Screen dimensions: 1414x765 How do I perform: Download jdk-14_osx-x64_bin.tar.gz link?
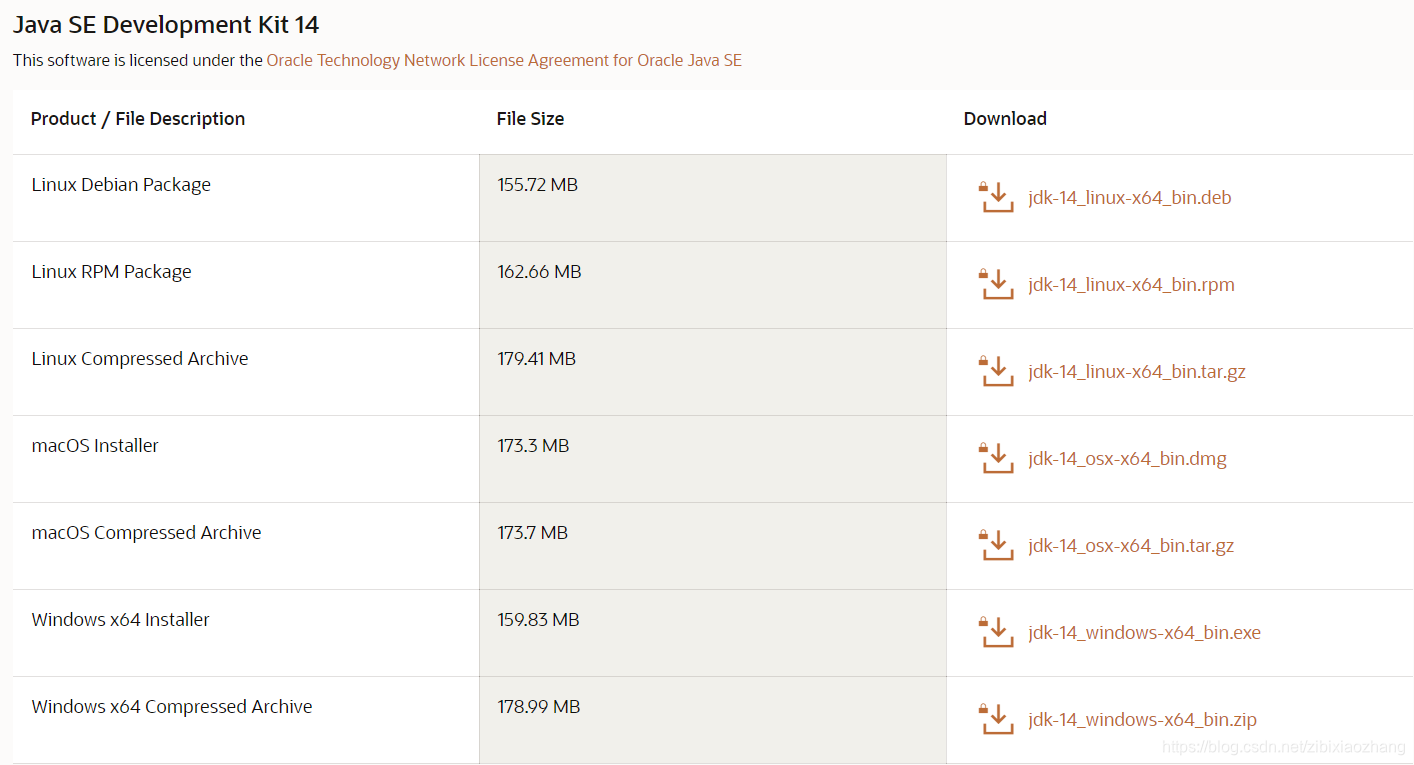coord(1131,546)
